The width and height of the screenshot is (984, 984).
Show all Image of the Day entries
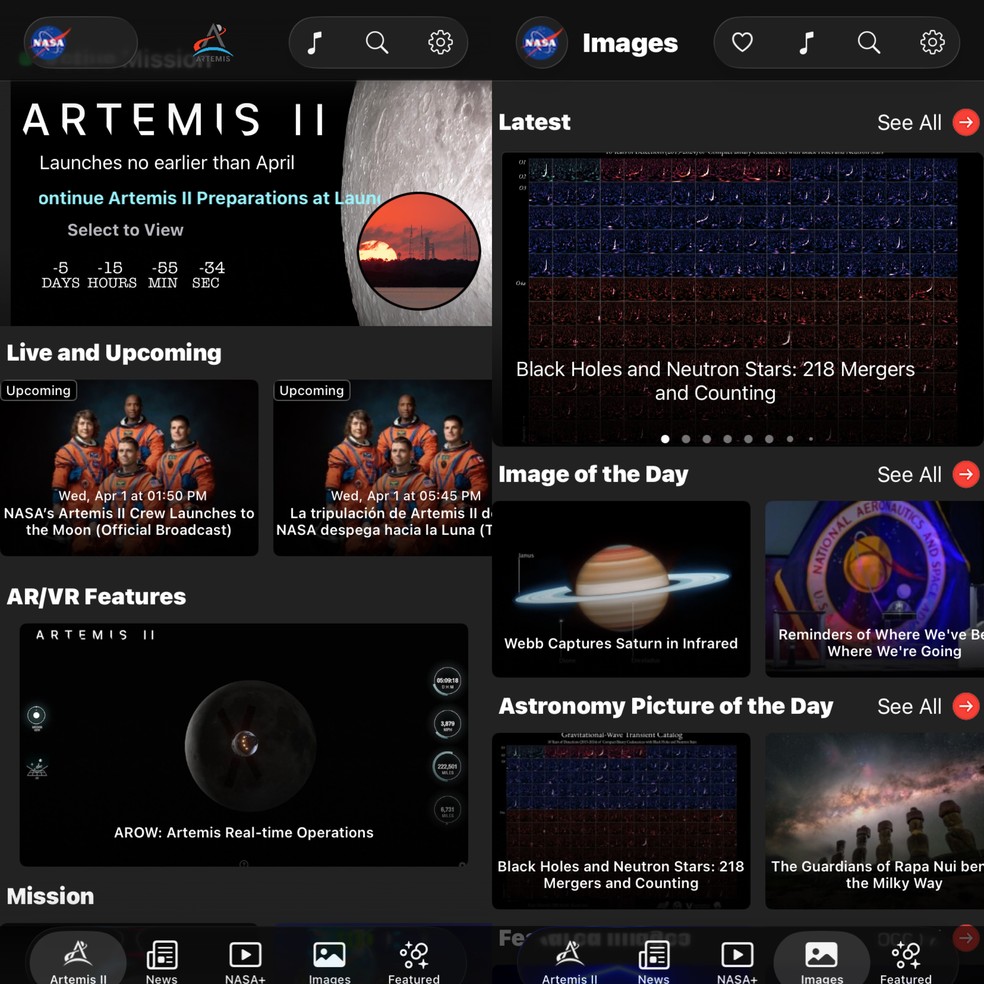tap(909, 474)
